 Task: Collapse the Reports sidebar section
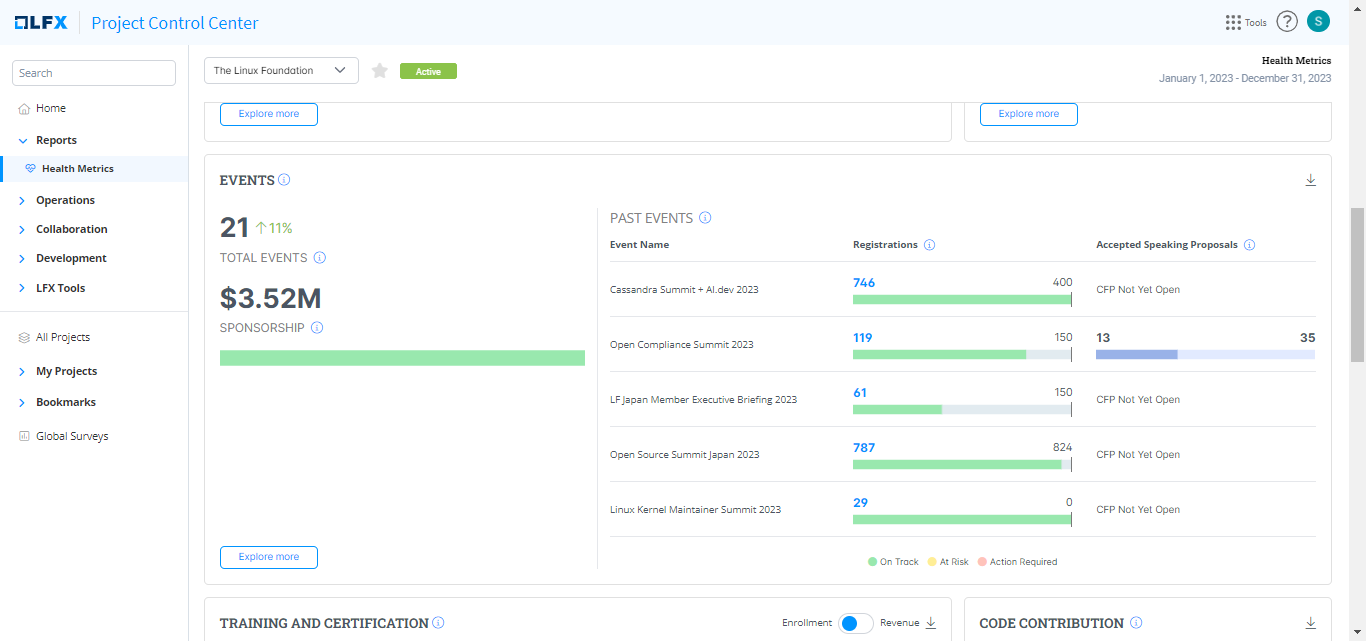23,141
